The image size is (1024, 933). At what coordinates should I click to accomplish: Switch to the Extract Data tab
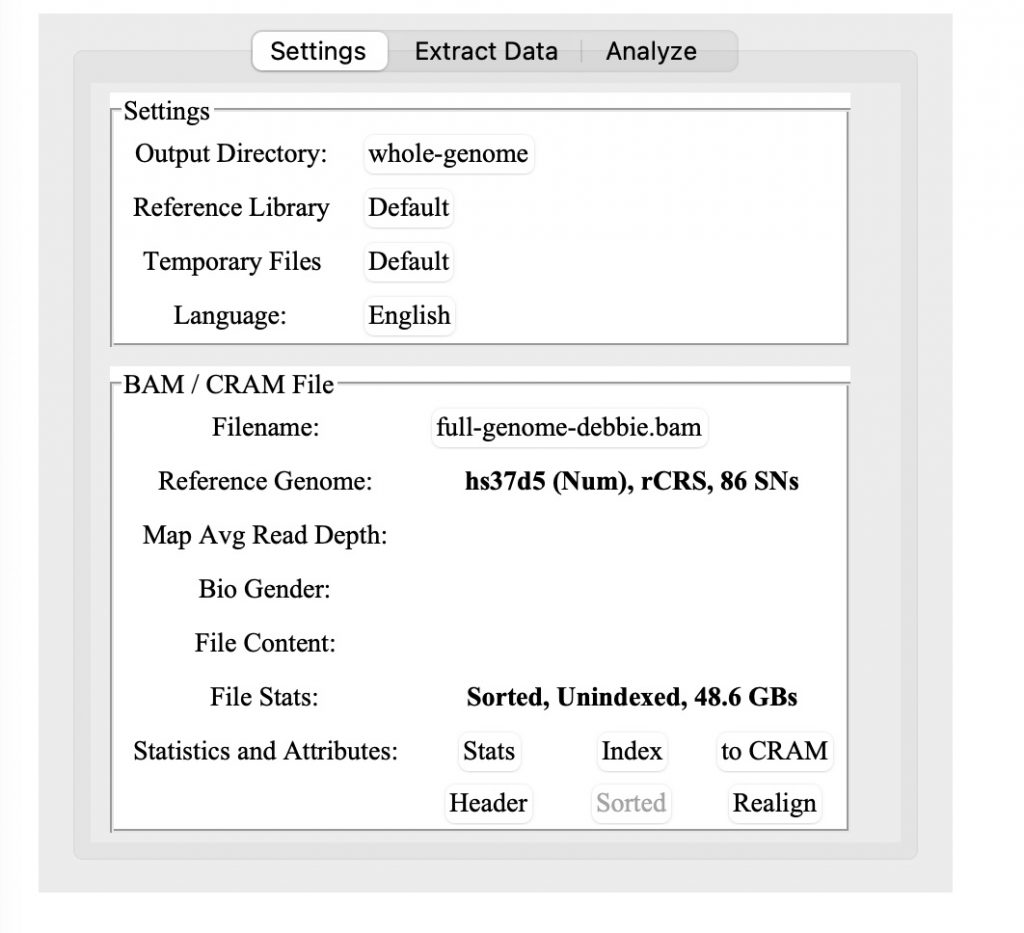(486, 51)
